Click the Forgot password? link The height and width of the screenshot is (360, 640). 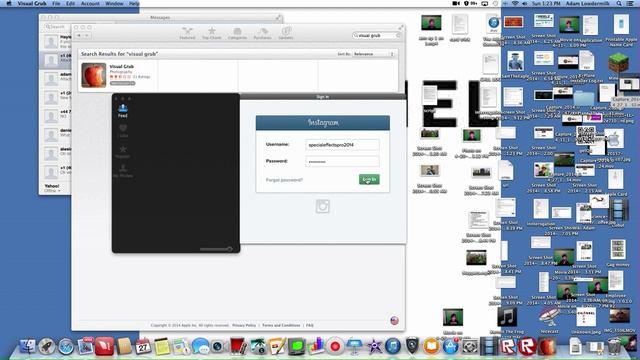click(284, 180)
